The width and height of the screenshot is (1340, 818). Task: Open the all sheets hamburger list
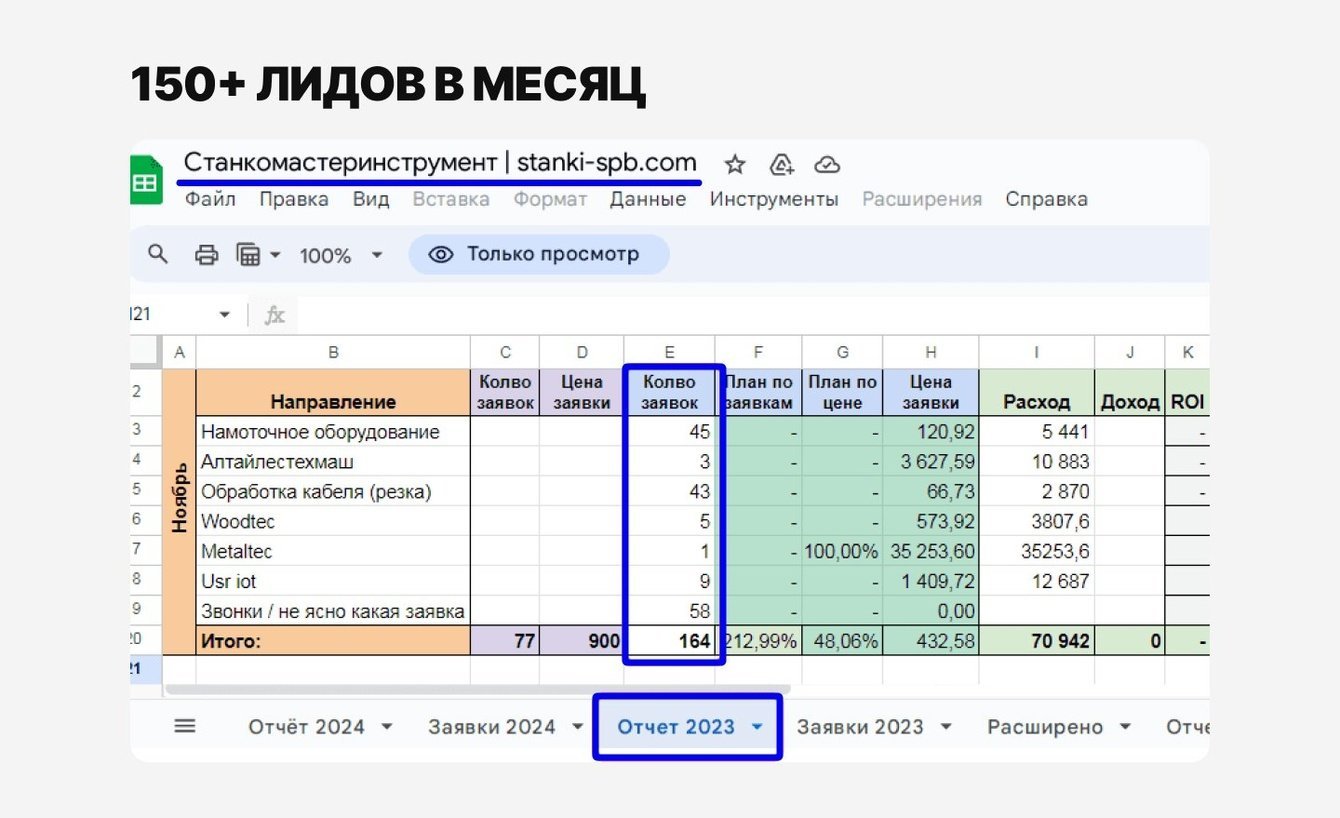click(185, 727)
